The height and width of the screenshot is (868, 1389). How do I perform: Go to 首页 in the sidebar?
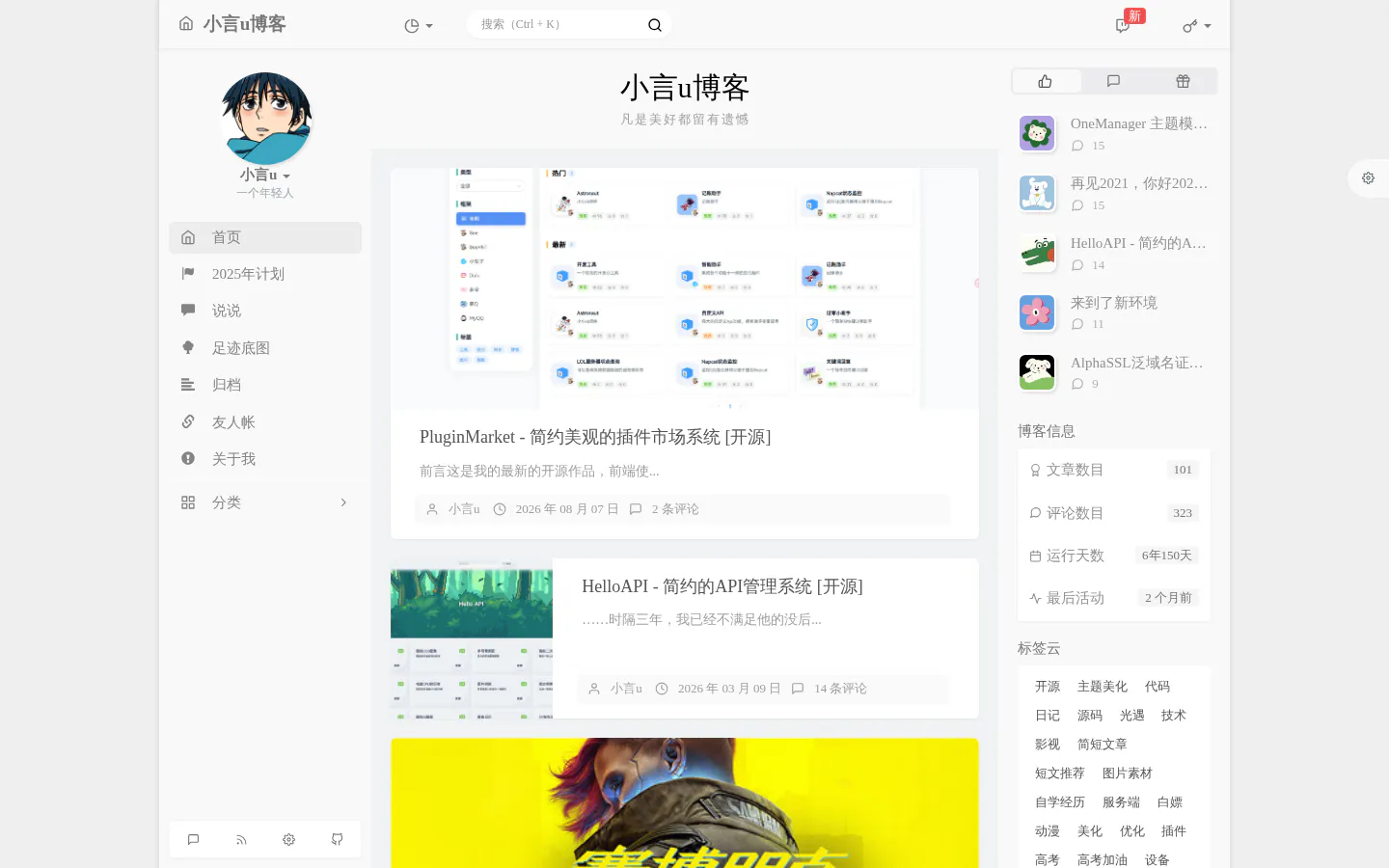tap(265, 237)
